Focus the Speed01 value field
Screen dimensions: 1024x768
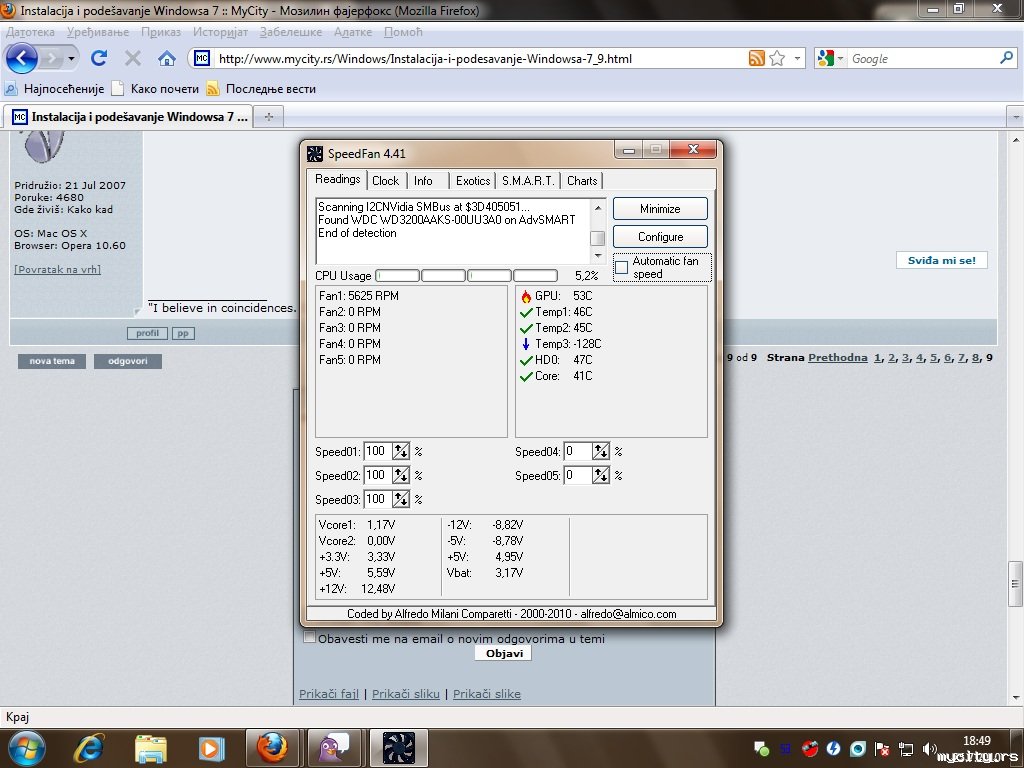point(377,451)
